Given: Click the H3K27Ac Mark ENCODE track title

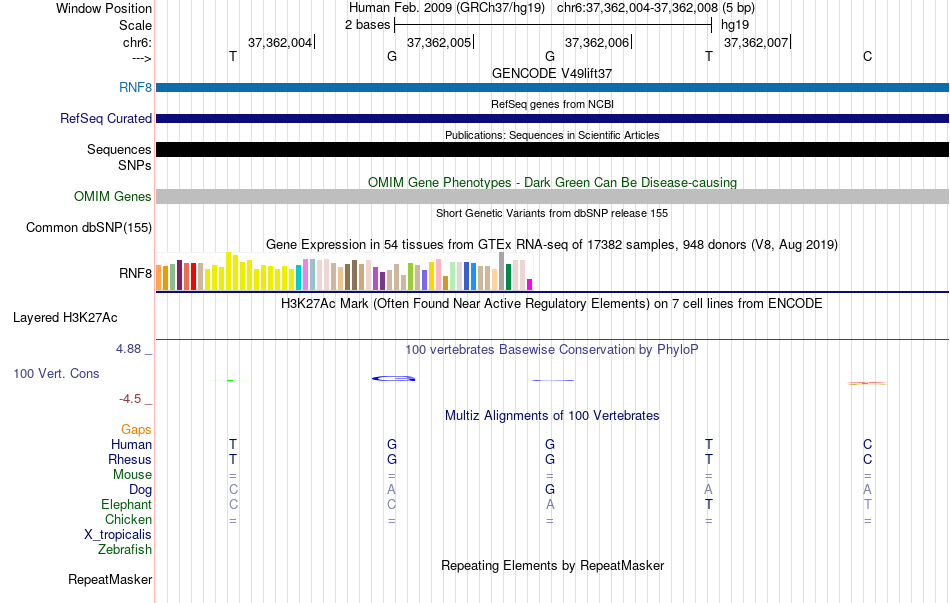Looking at the screenshot, I should point(552,303).
